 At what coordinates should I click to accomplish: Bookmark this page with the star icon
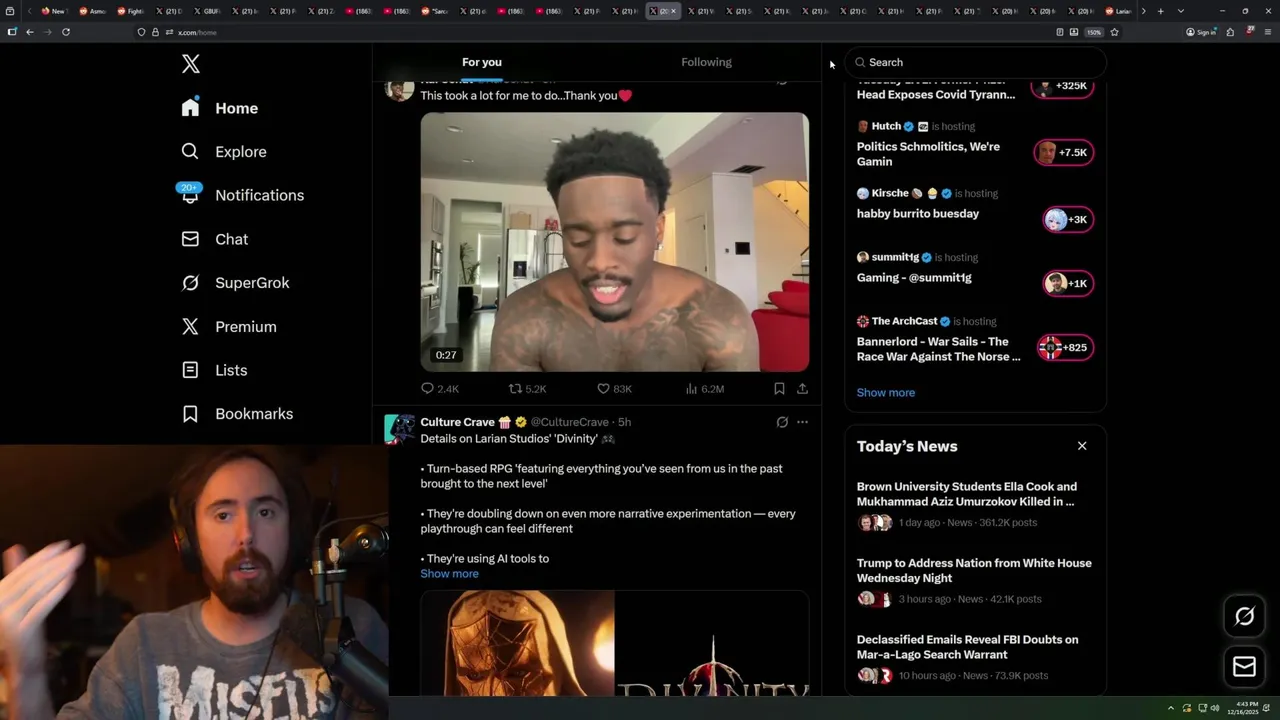click(x=1114, y=32)
